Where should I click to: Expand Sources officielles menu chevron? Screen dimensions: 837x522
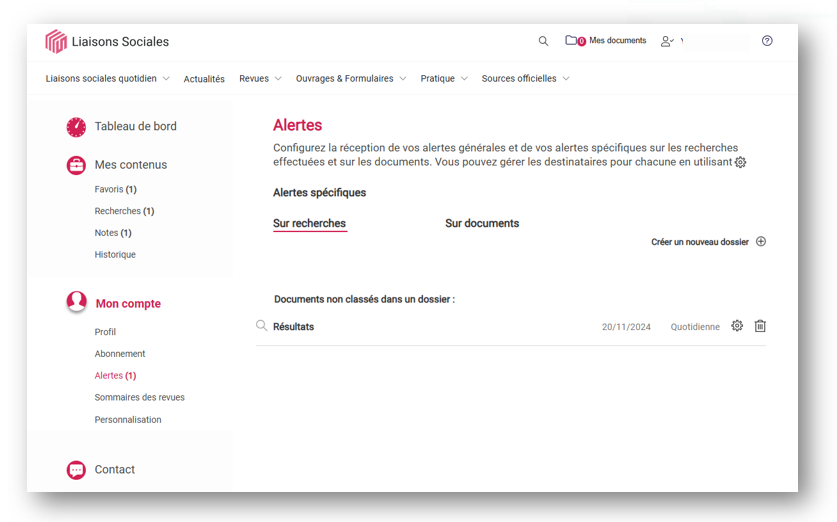[566, 78]
